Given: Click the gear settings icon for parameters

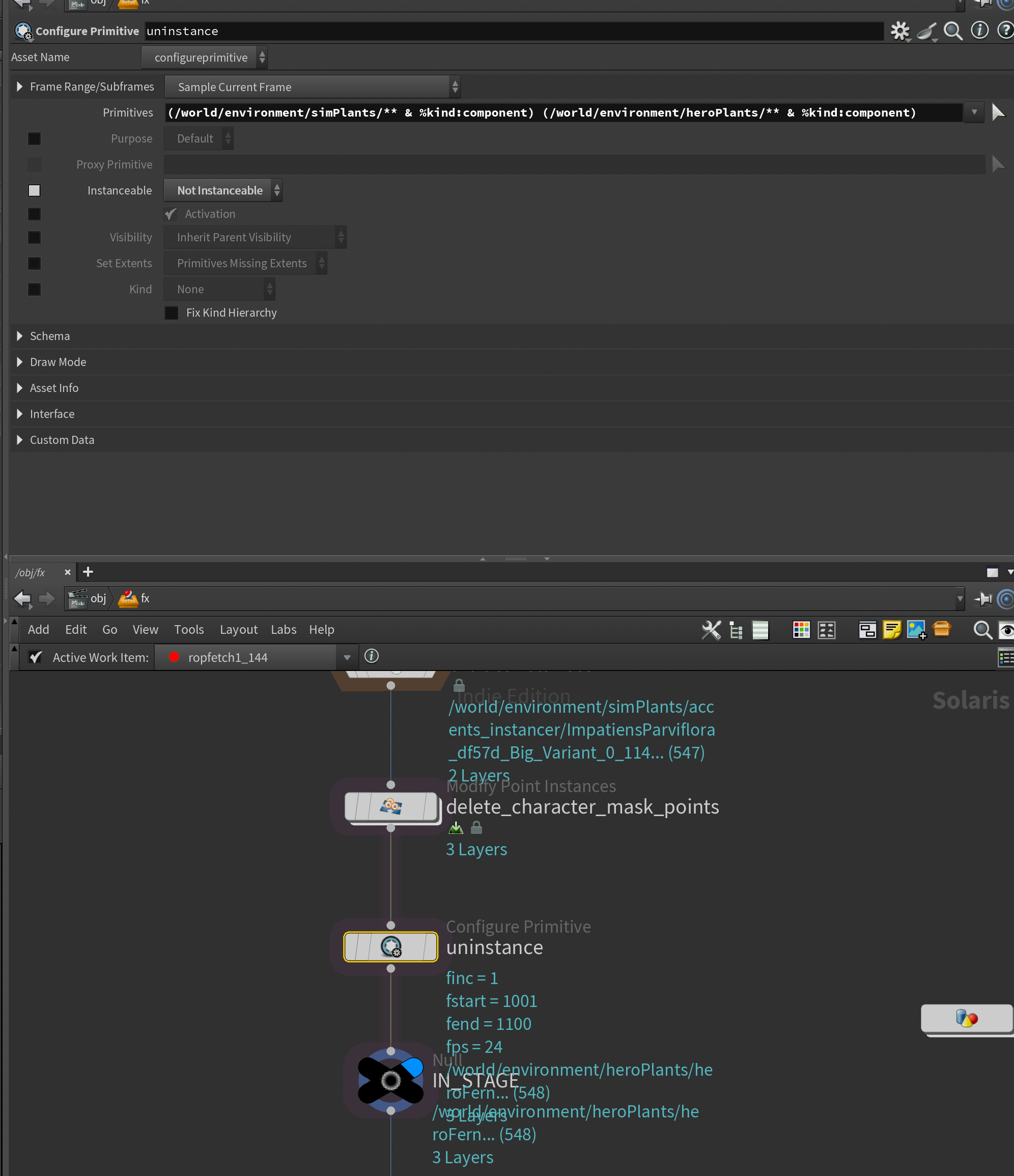Looking at the screenshot, I should pyautogui.click(x=899, y=31).
